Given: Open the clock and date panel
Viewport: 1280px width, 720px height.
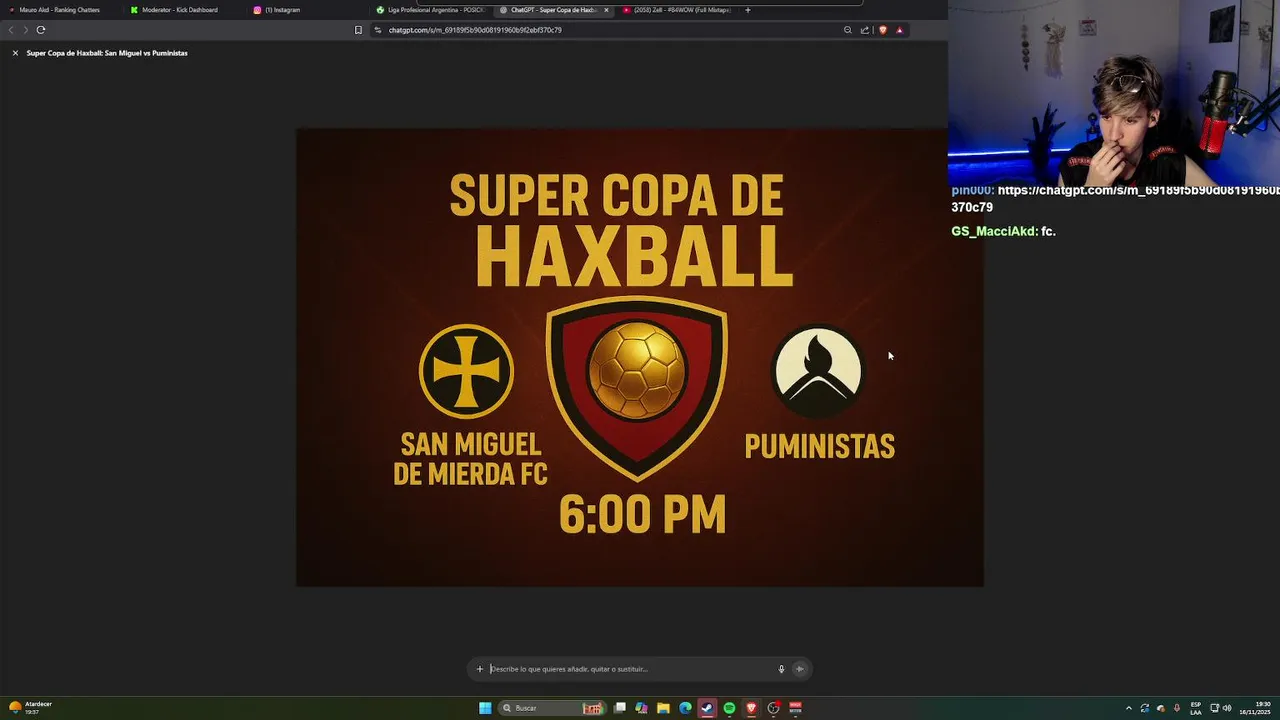Looking at the screenshot, I should (x=1256, y=708).
